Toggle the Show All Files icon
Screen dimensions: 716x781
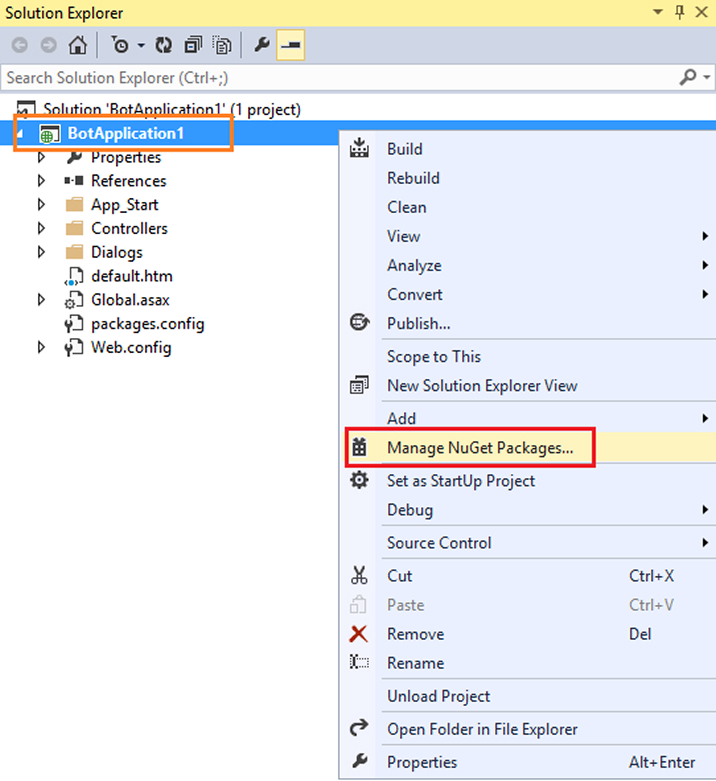[x=222, y=45]
